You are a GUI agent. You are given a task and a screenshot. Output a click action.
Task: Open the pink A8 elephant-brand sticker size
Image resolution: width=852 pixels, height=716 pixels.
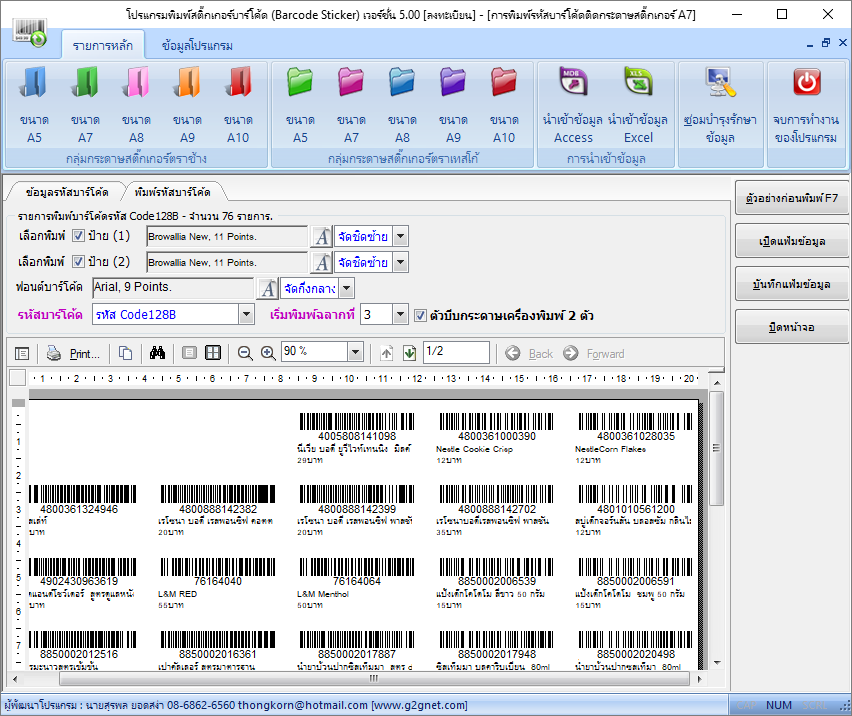coord(136,104)
